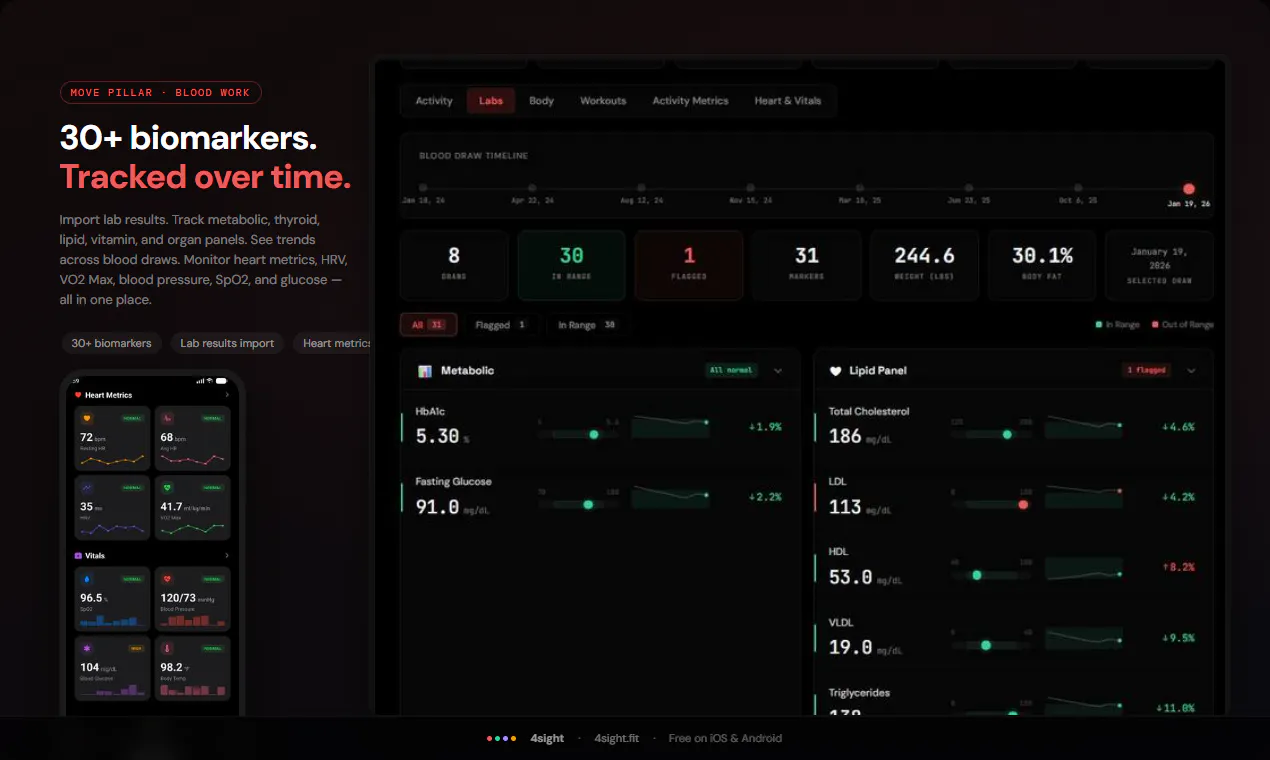
Task: Click the red heart icon beside Heart Metrics
Action: pyautogui.click(x=79, y=395)
